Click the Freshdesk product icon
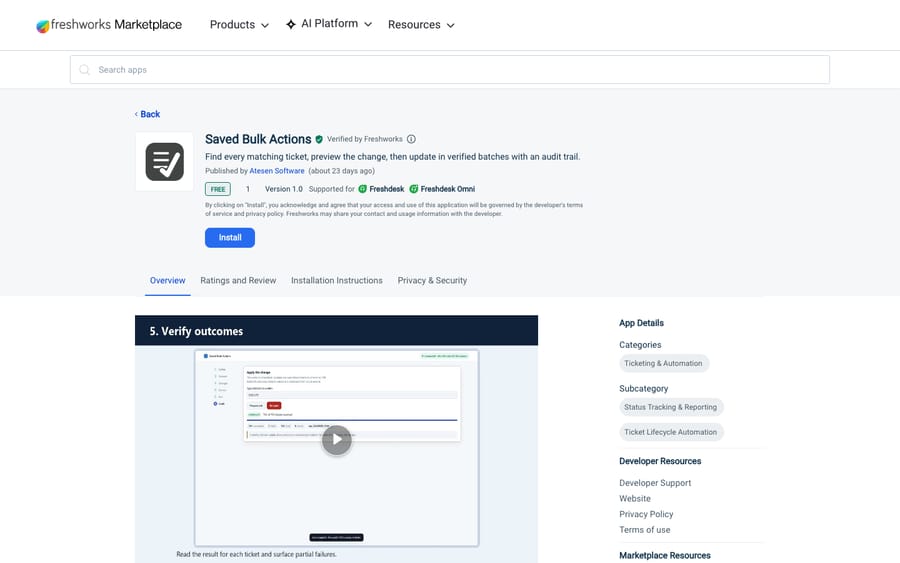 coord(362,189)
